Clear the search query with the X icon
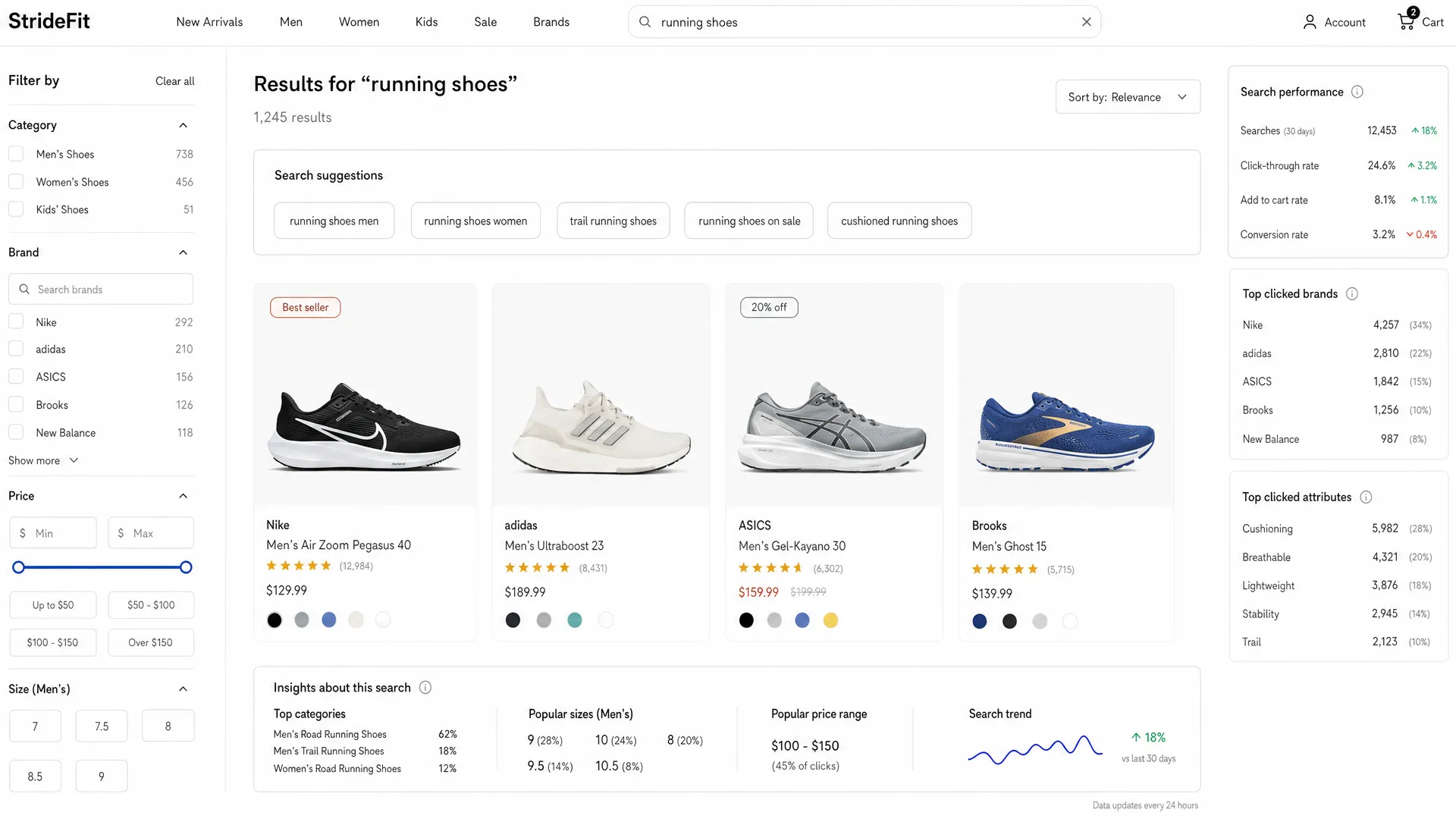 click(x=1086, y=22)
